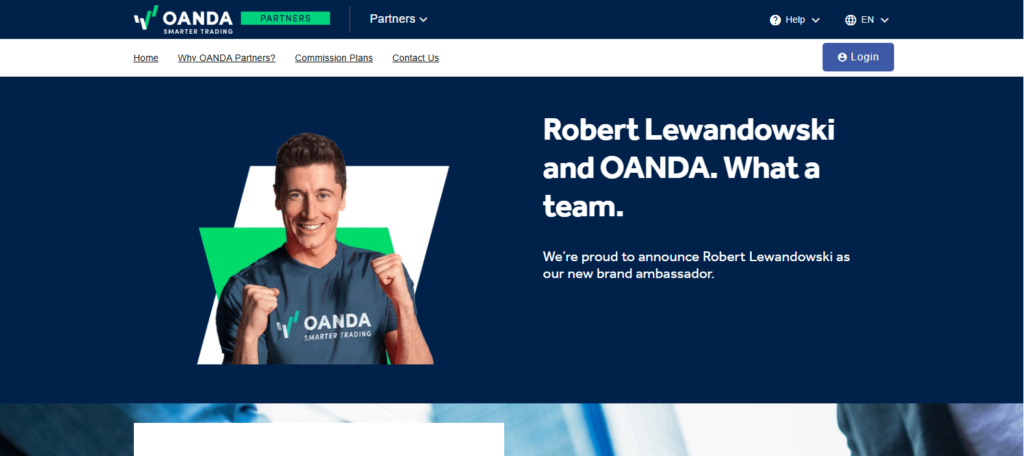Click the green PARTNERS badge
The image size is (1024, 456).
[285, 18]
